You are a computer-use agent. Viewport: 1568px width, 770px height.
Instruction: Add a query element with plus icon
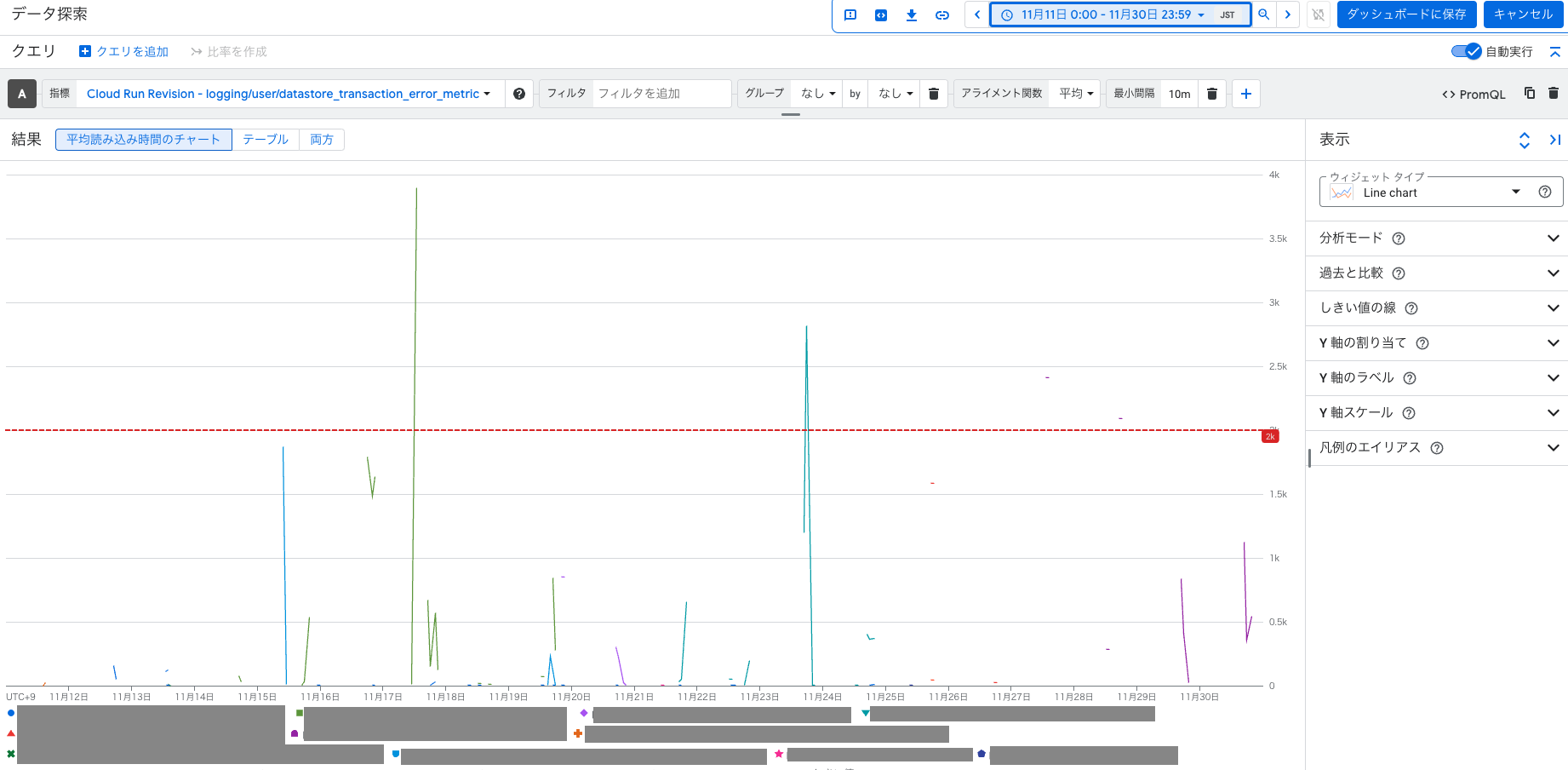[x=1246, y=94]
